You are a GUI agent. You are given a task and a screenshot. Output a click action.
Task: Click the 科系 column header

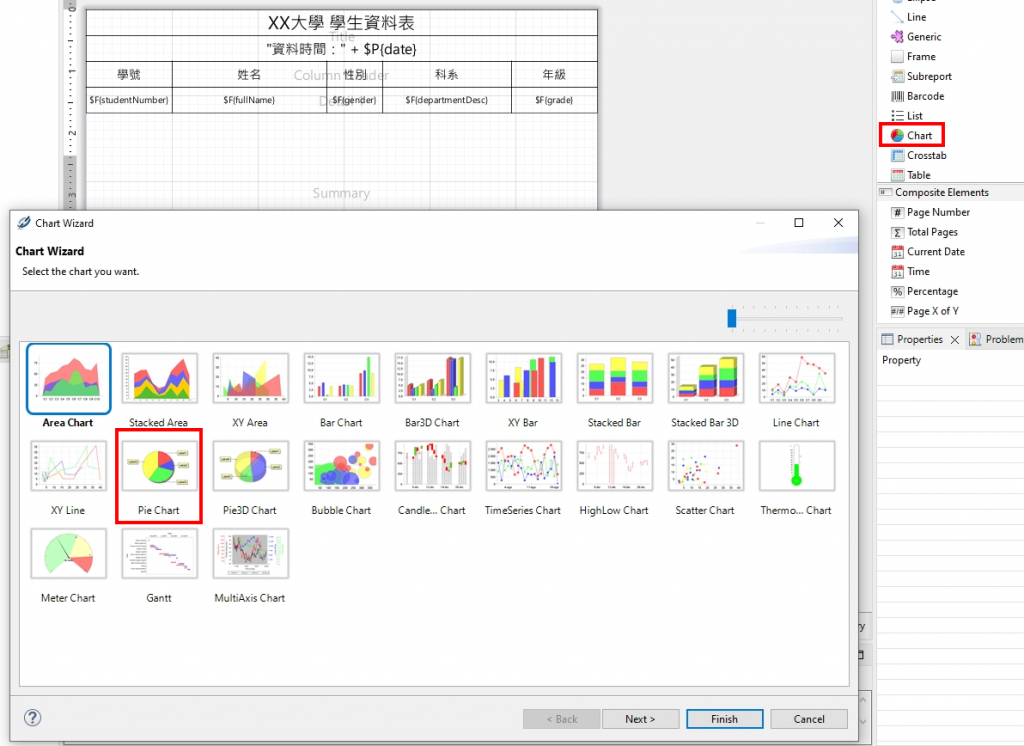tap(447, 74)
